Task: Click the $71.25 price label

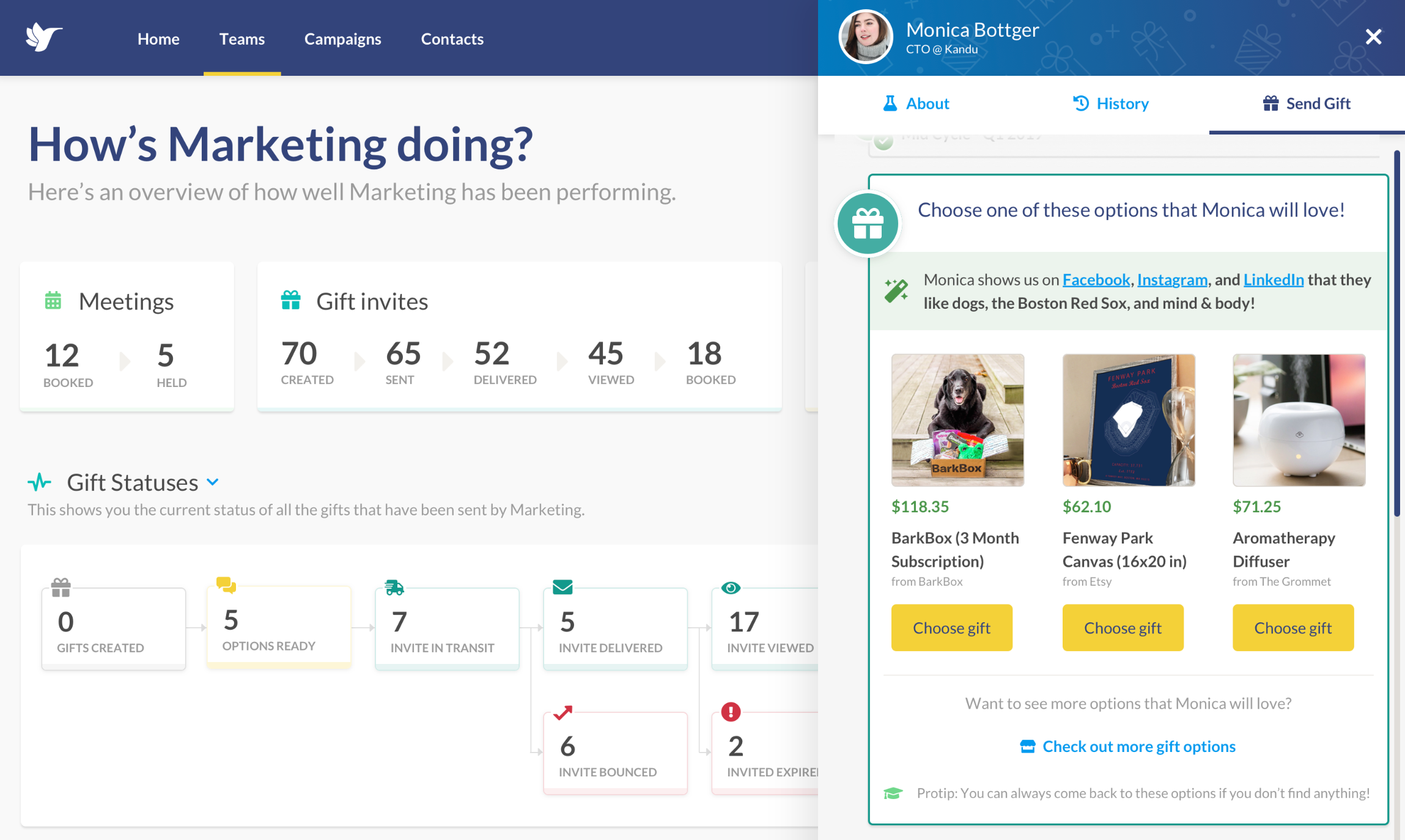Action: coord(1257,507)
